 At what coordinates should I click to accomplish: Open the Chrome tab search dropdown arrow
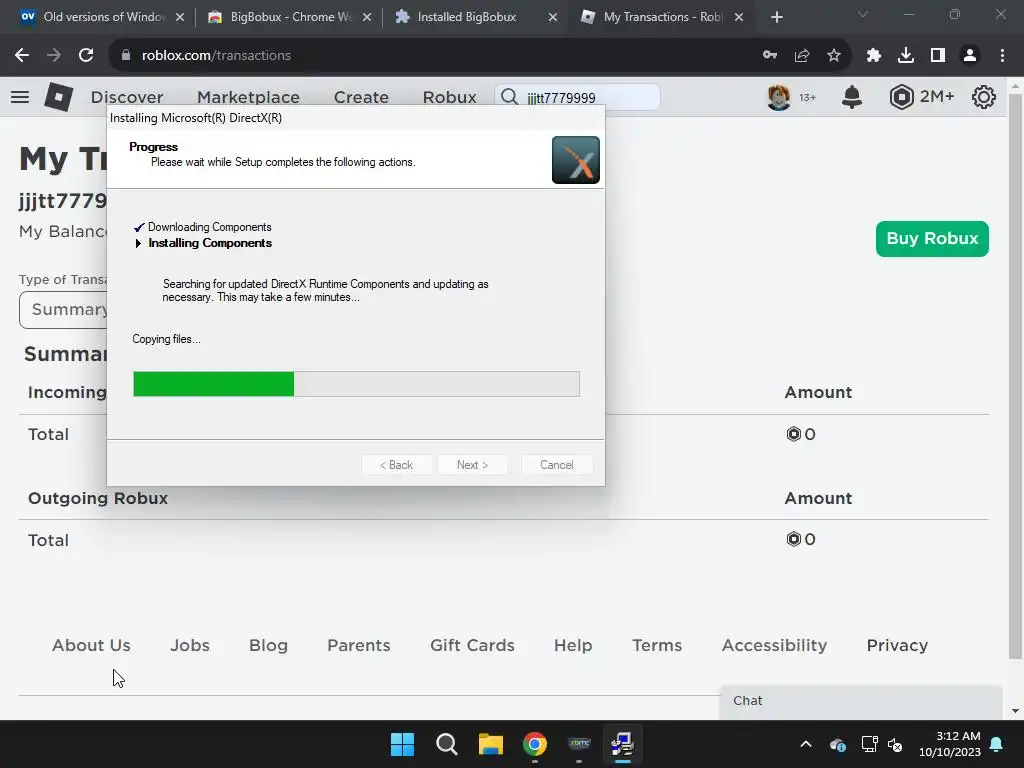click(863, 14)
